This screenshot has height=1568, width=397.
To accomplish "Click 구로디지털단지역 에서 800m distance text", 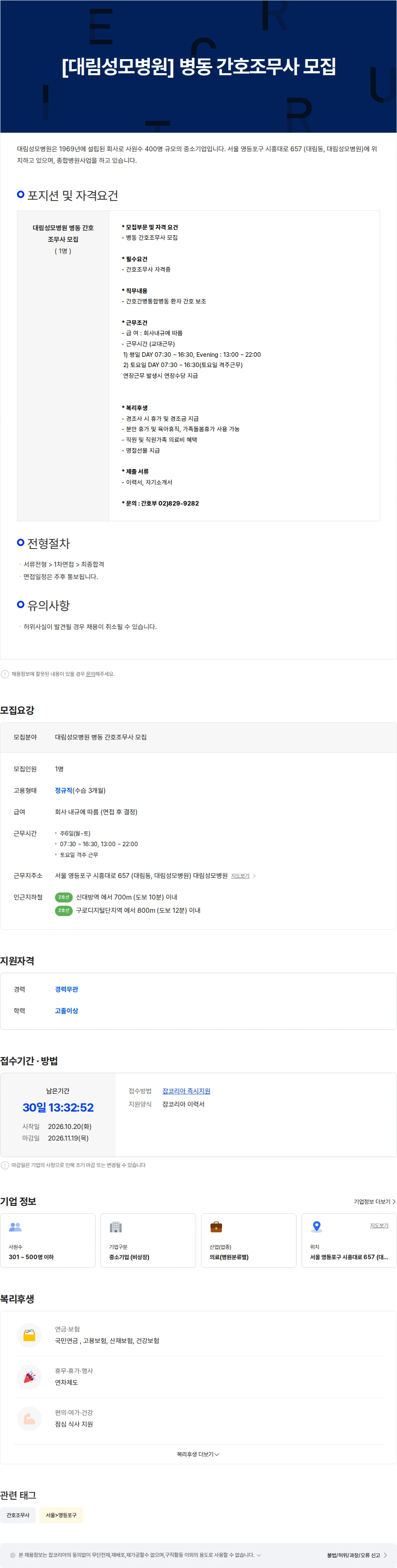I will click(138, 911).
